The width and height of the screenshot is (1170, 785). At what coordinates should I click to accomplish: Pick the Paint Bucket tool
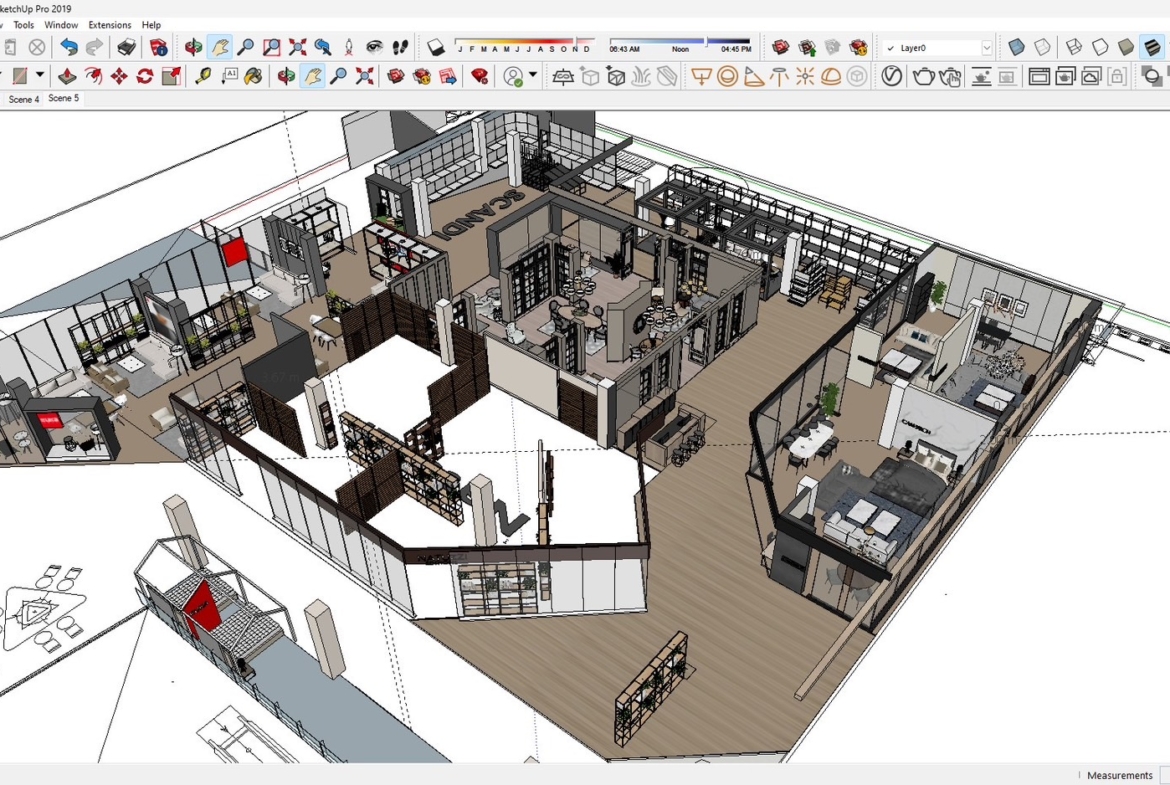coord(254,76)
